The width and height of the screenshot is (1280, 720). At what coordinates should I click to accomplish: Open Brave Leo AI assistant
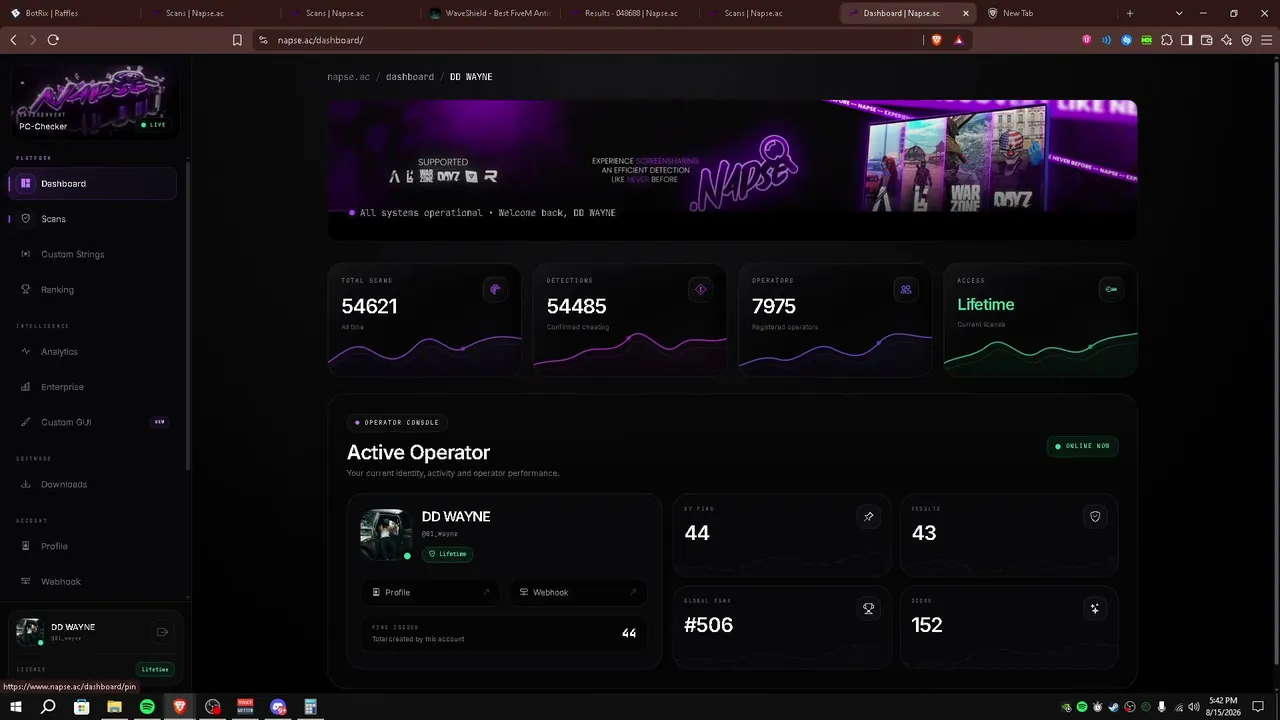1227,40
